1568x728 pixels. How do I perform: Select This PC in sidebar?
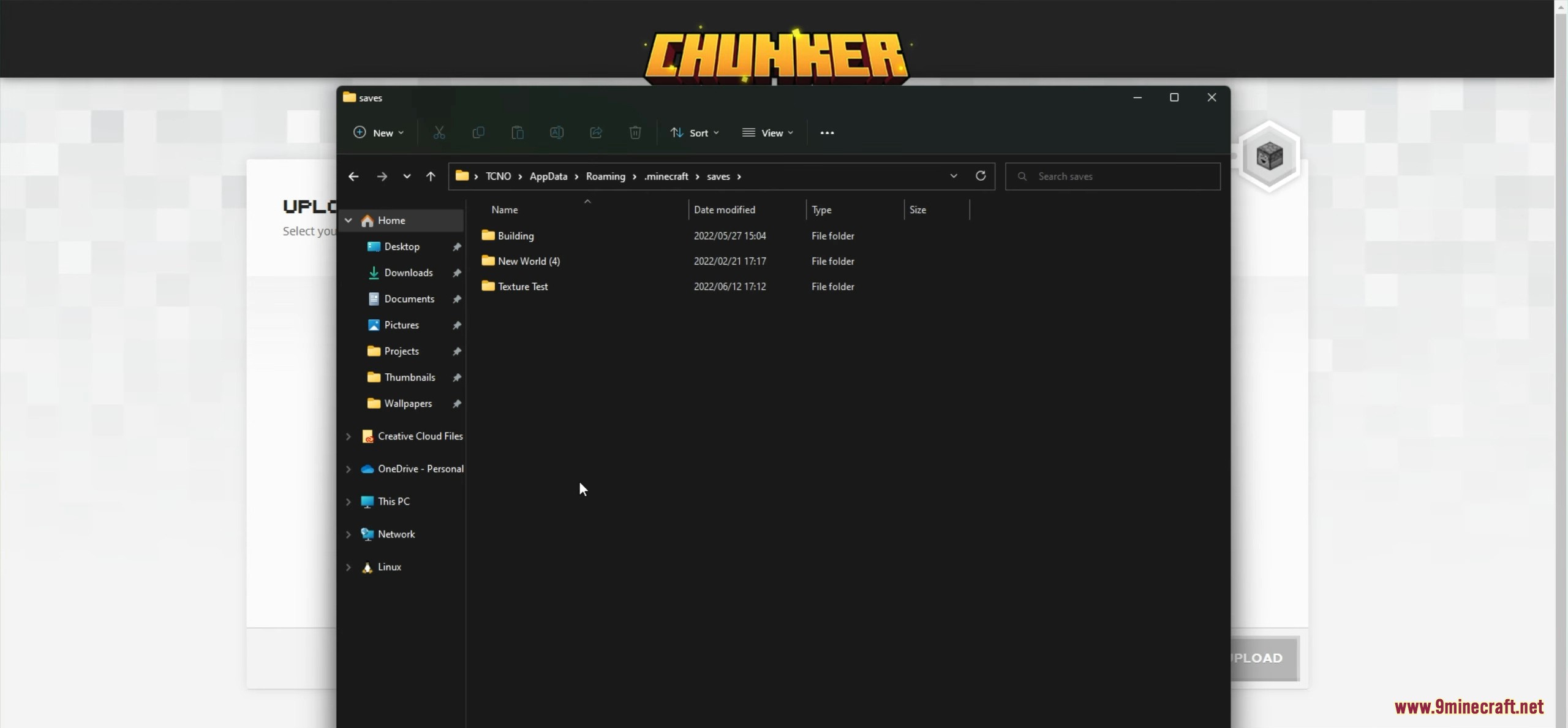point(394,501)
